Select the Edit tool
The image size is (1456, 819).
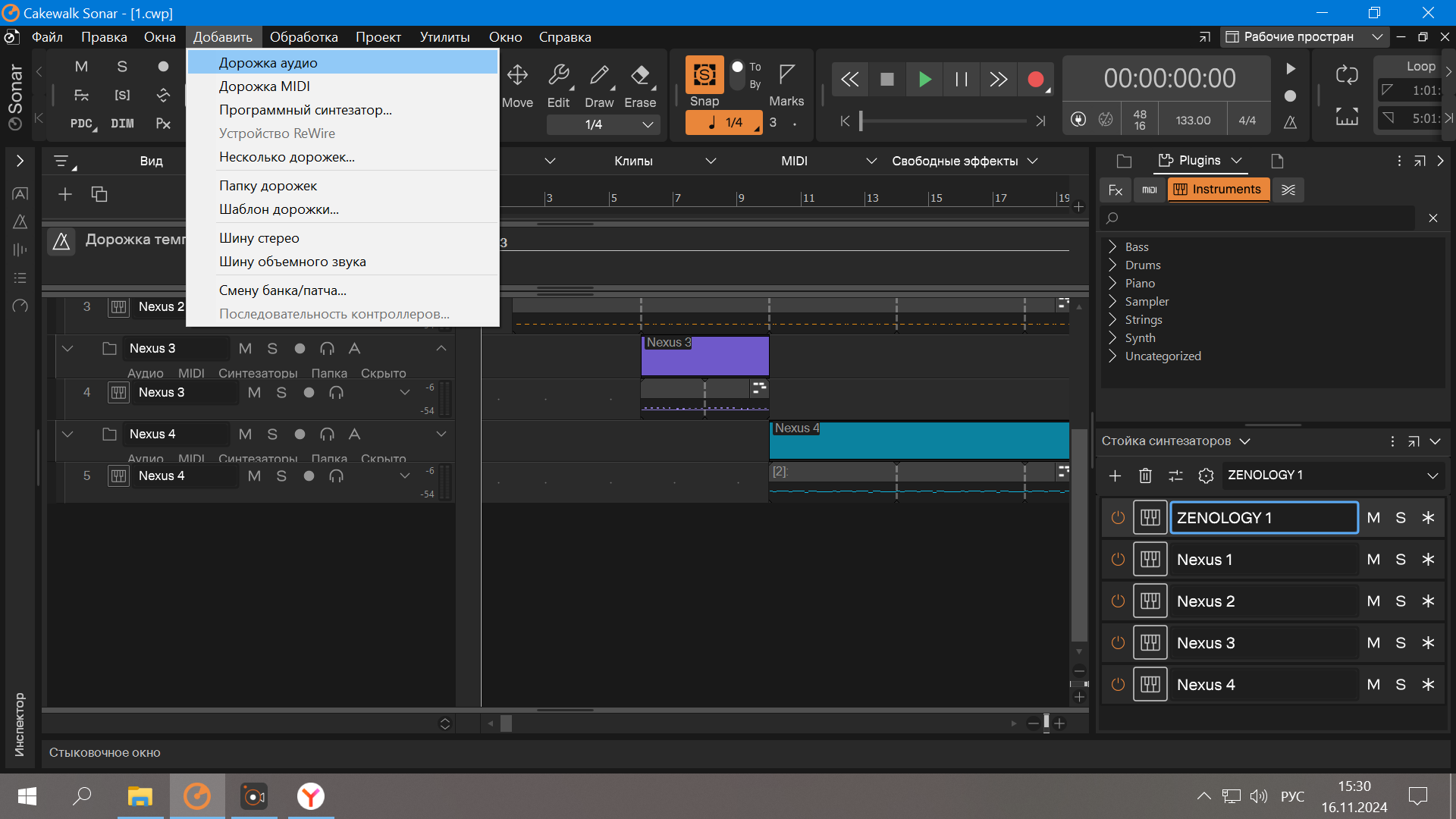(558, 85)
